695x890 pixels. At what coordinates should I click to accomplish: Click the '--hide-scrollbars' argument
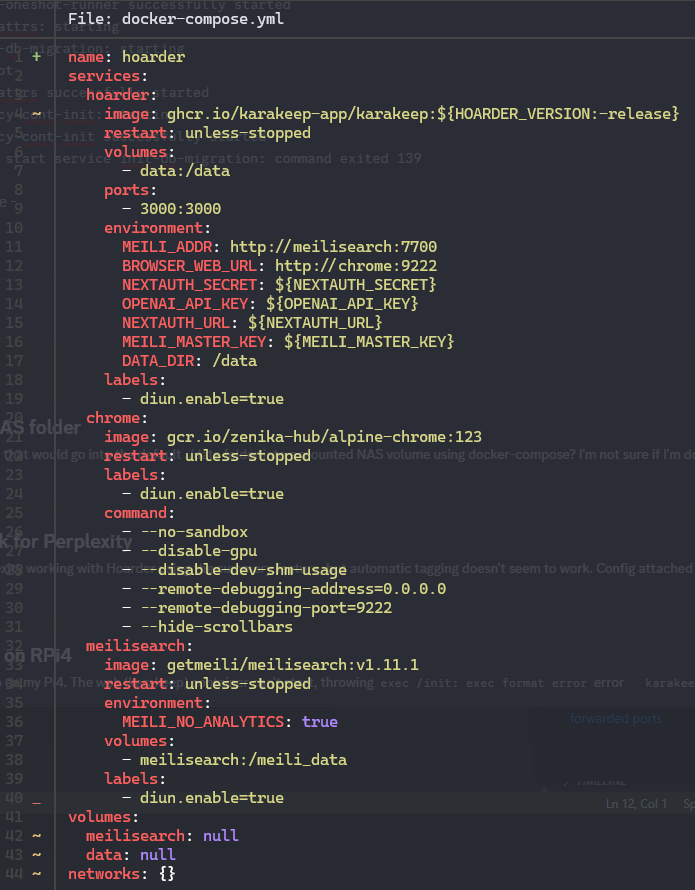point(216,627)
